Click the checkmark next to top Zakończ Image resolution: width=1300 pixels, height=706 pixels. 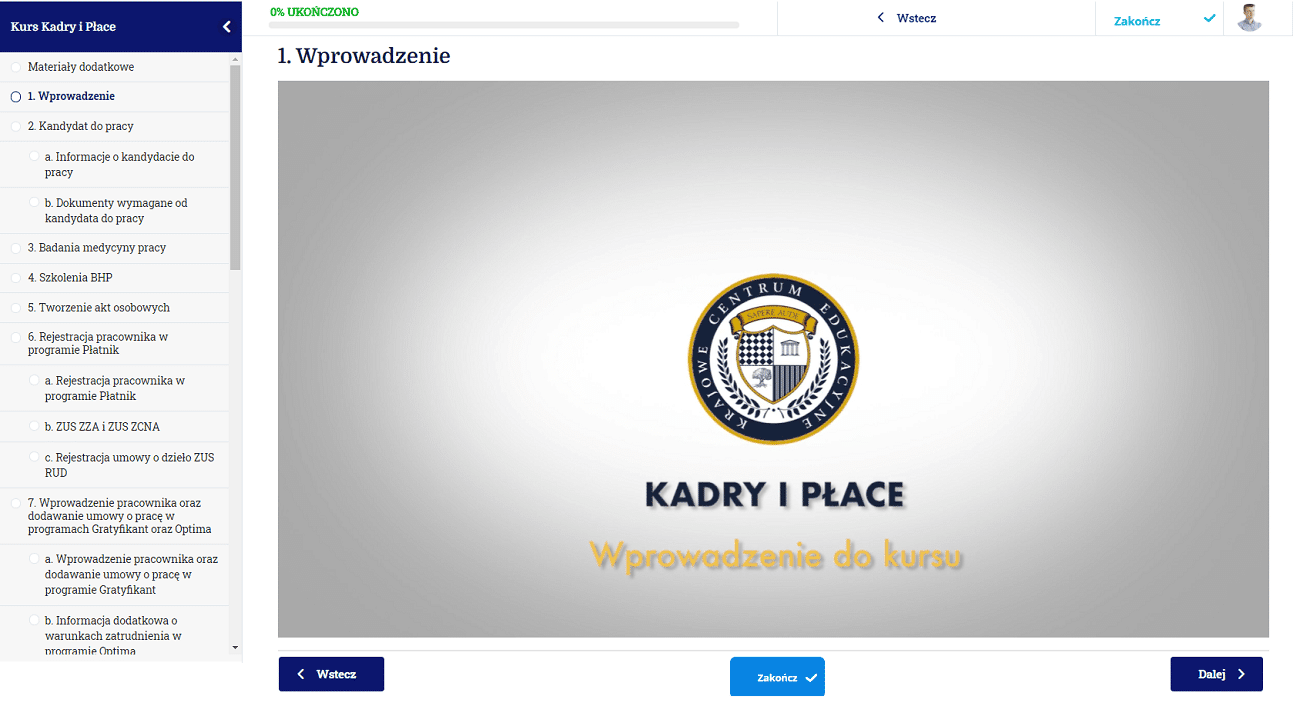1210,18
